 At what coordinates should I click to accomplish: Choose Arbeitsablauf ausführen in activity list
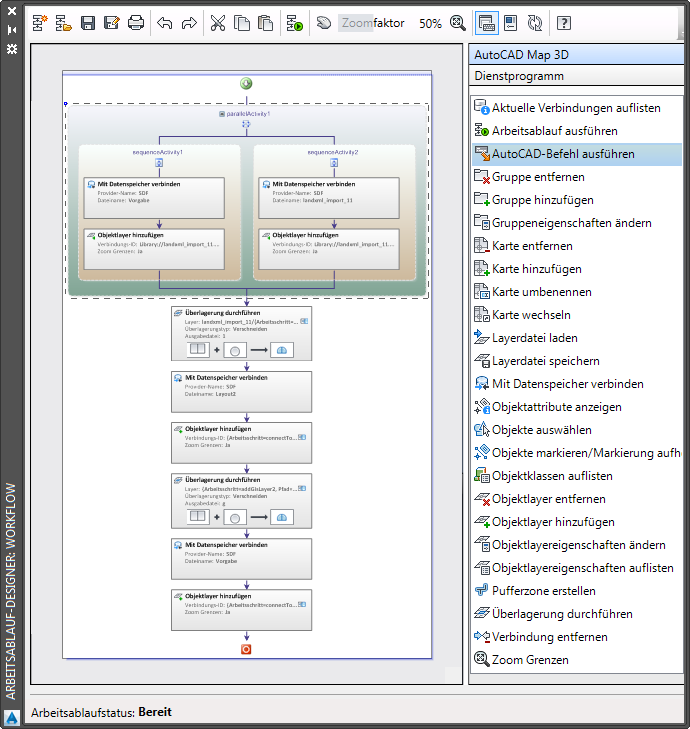[577, 131]
